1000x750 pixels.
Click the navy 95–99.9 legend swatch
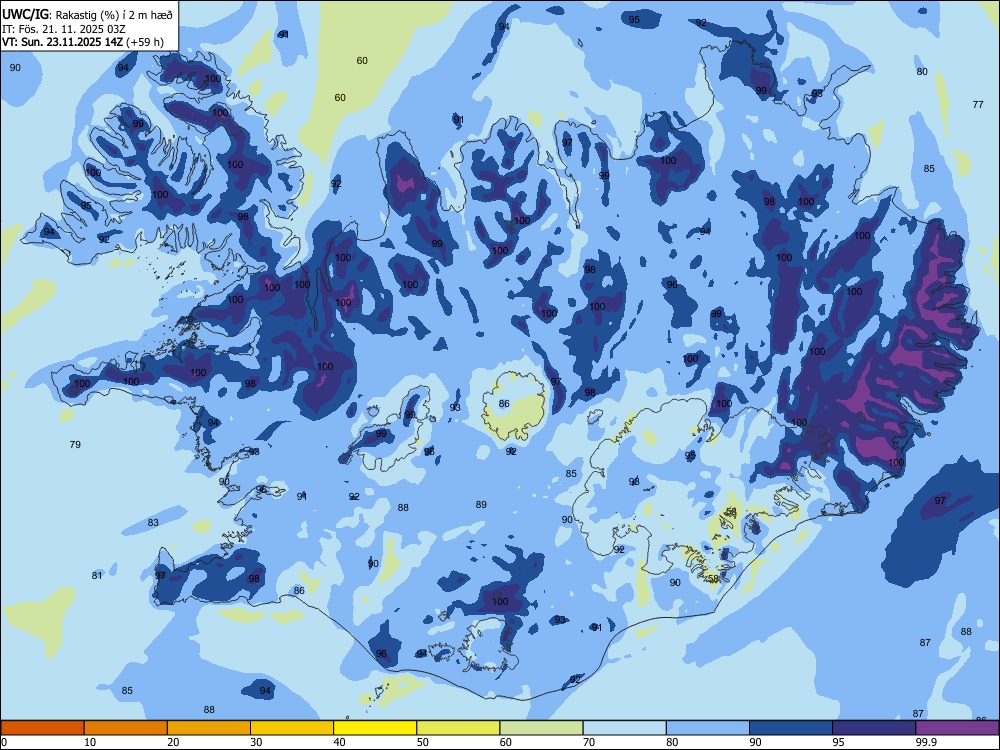click(874, 728)
